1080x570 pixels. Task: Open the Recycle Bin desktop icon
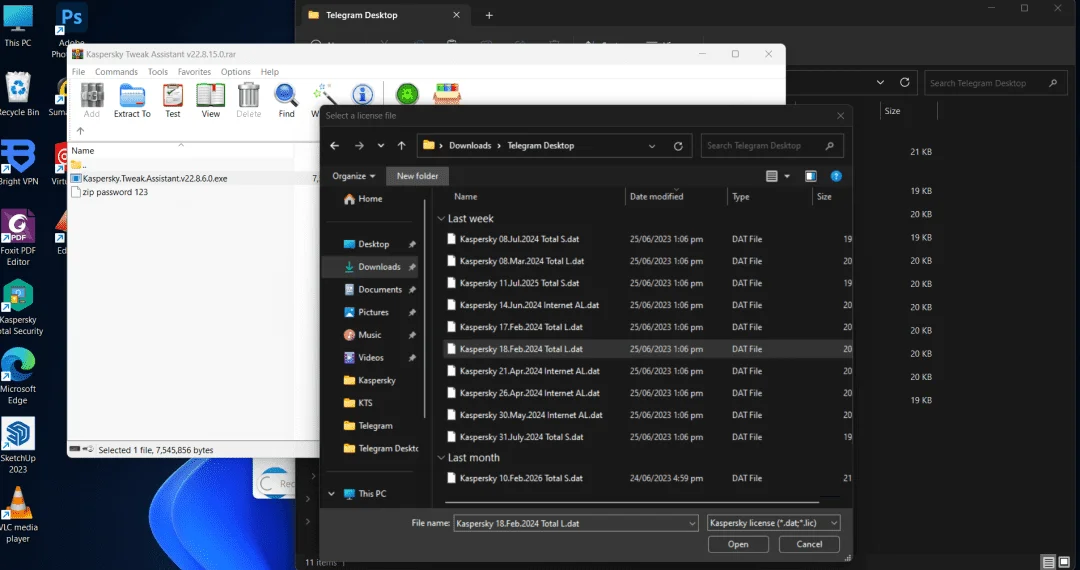tap(18, 94)
